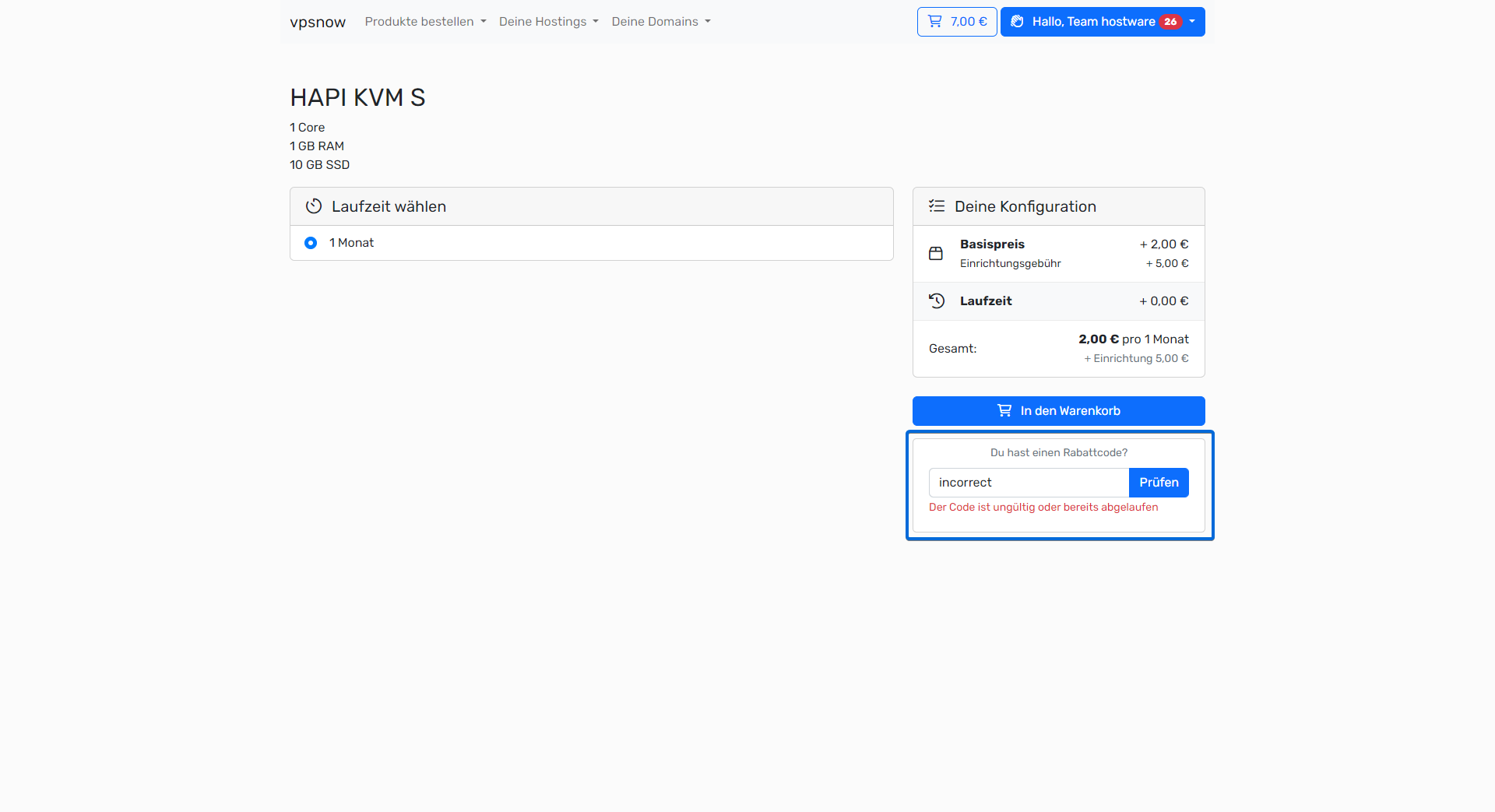Click the checklist icon next to Deine Konfiguration
Viewport: 1495px width, 812px height.
pos(937,206)
